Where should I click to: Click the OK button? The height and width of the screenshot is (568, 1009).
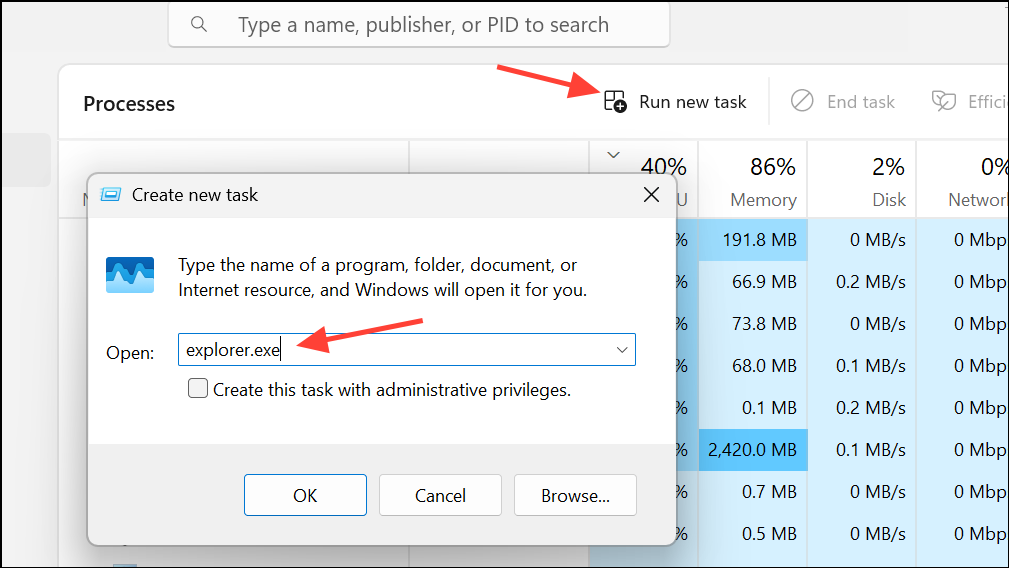pos(305,495)
